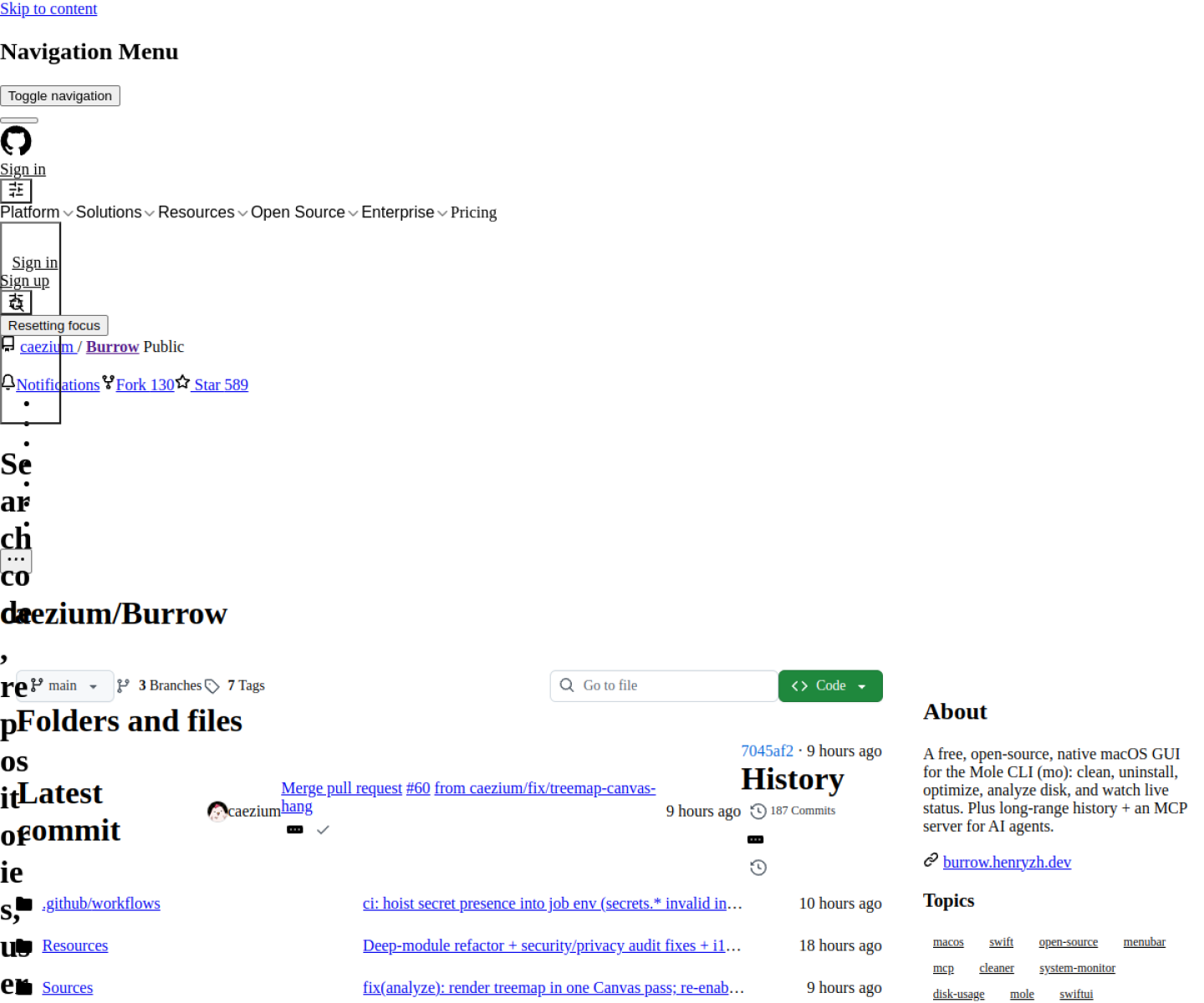Click the history clock icon beside 187 Commits

758,812
